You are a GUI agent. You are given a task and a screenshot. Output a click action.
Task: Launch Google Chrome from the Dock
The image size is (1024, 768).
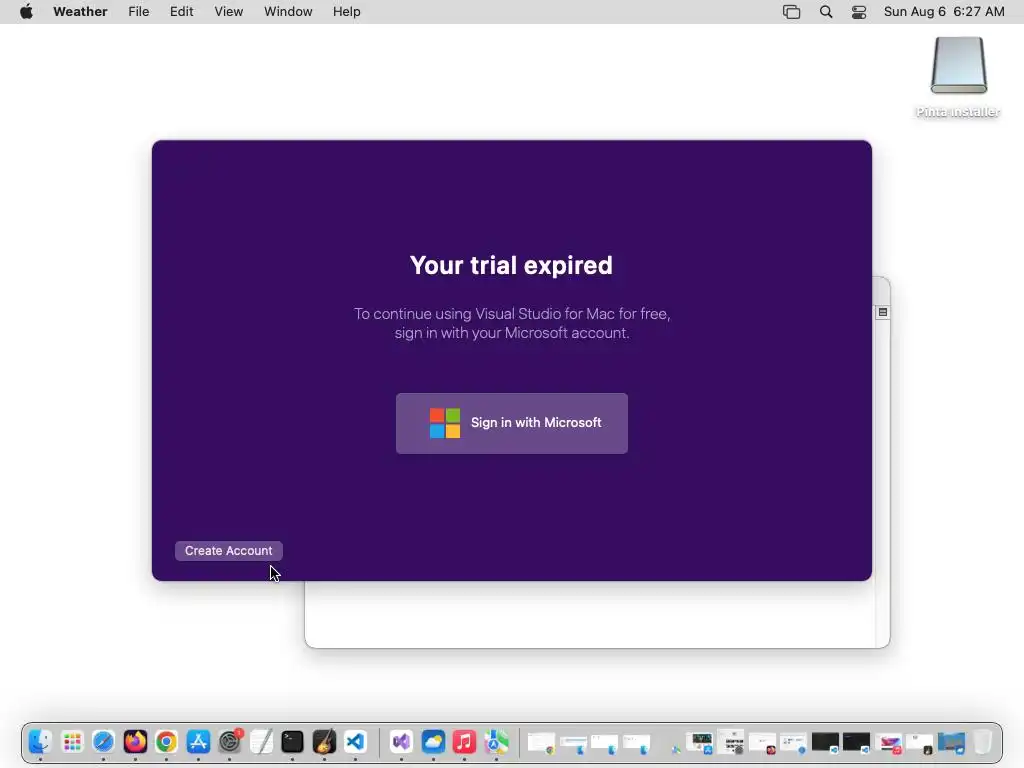pos(167,742)
